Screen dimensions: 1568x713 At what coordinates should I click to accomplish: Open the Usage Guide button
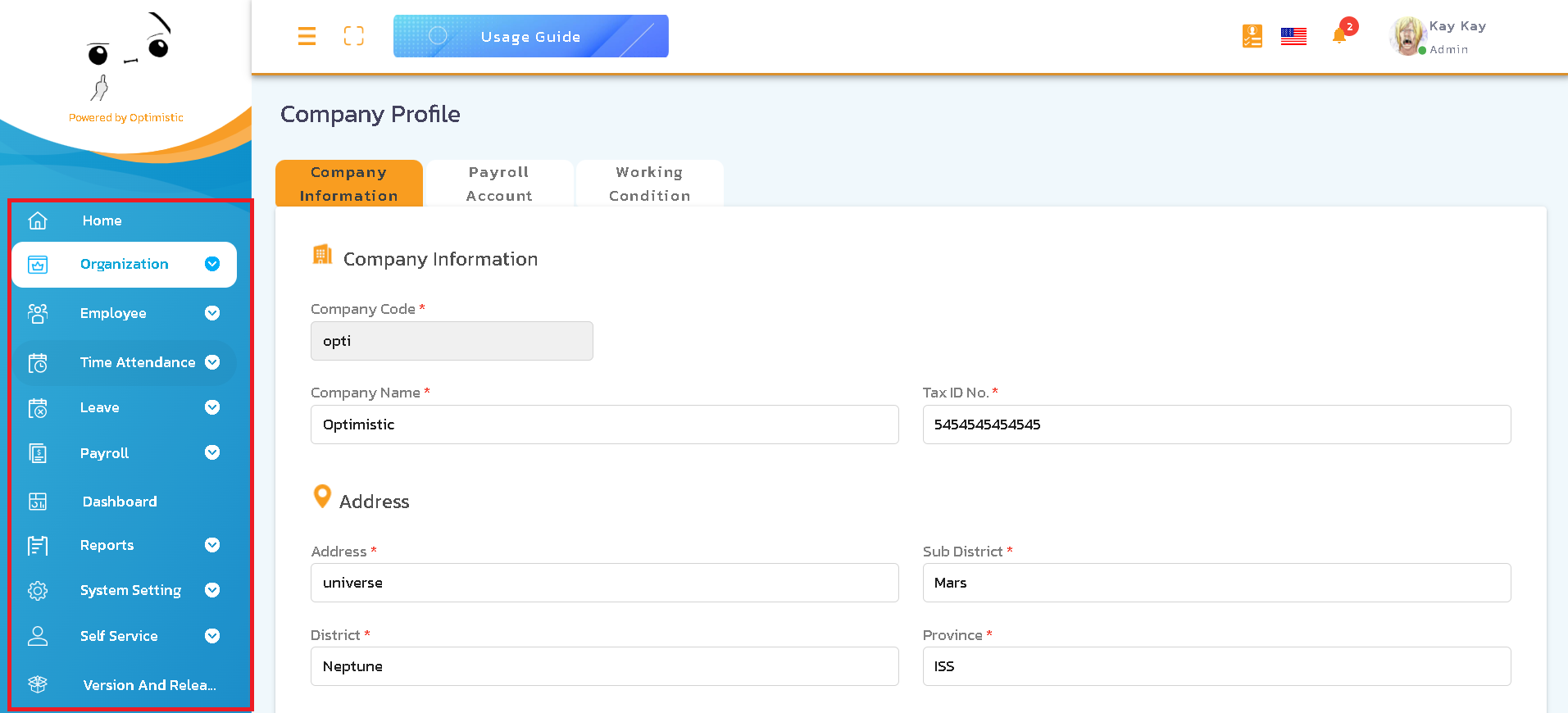[530, 36]
